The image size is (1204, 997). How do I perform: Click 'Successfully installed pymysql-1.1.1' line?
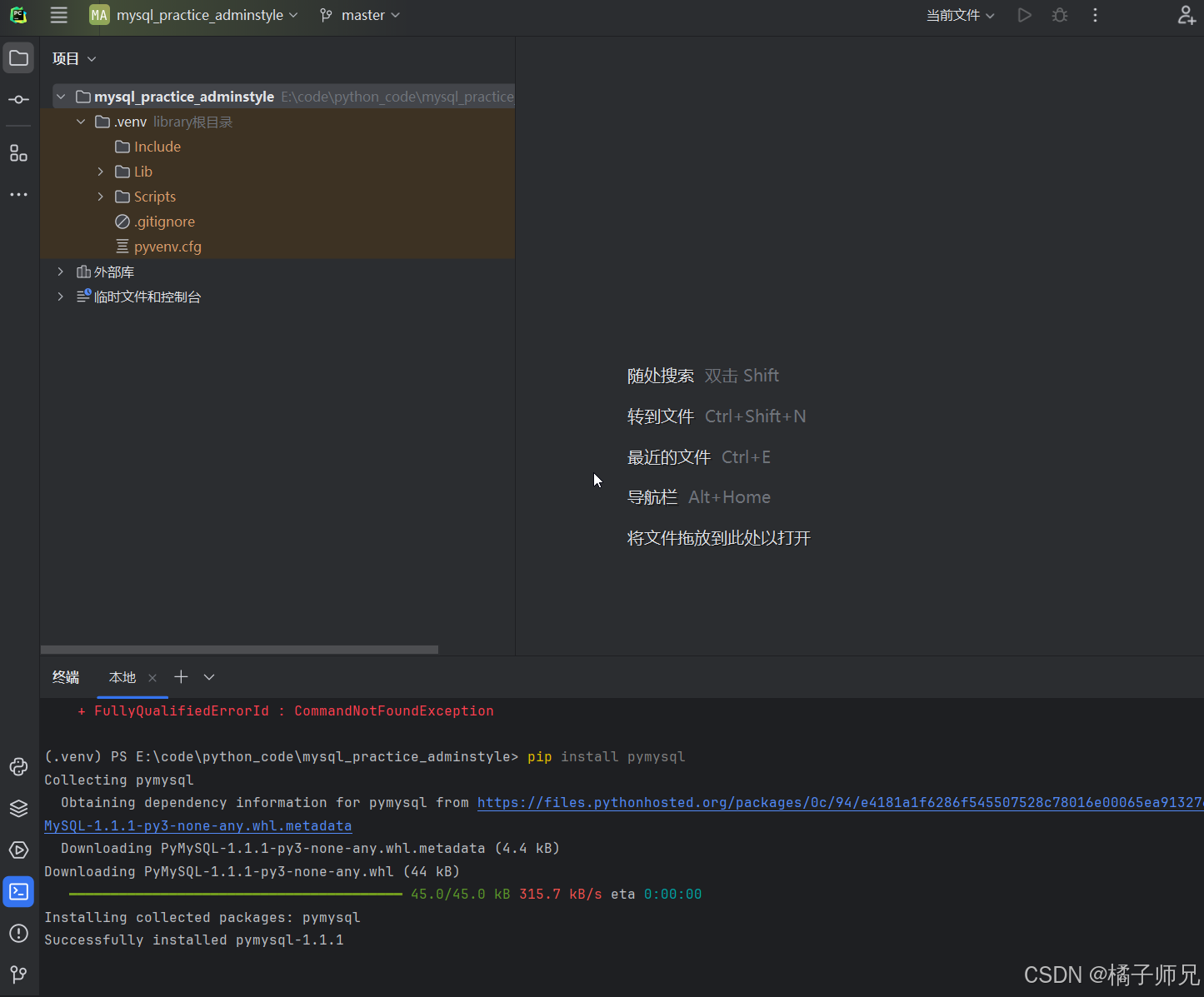click(x=193, y=940)
